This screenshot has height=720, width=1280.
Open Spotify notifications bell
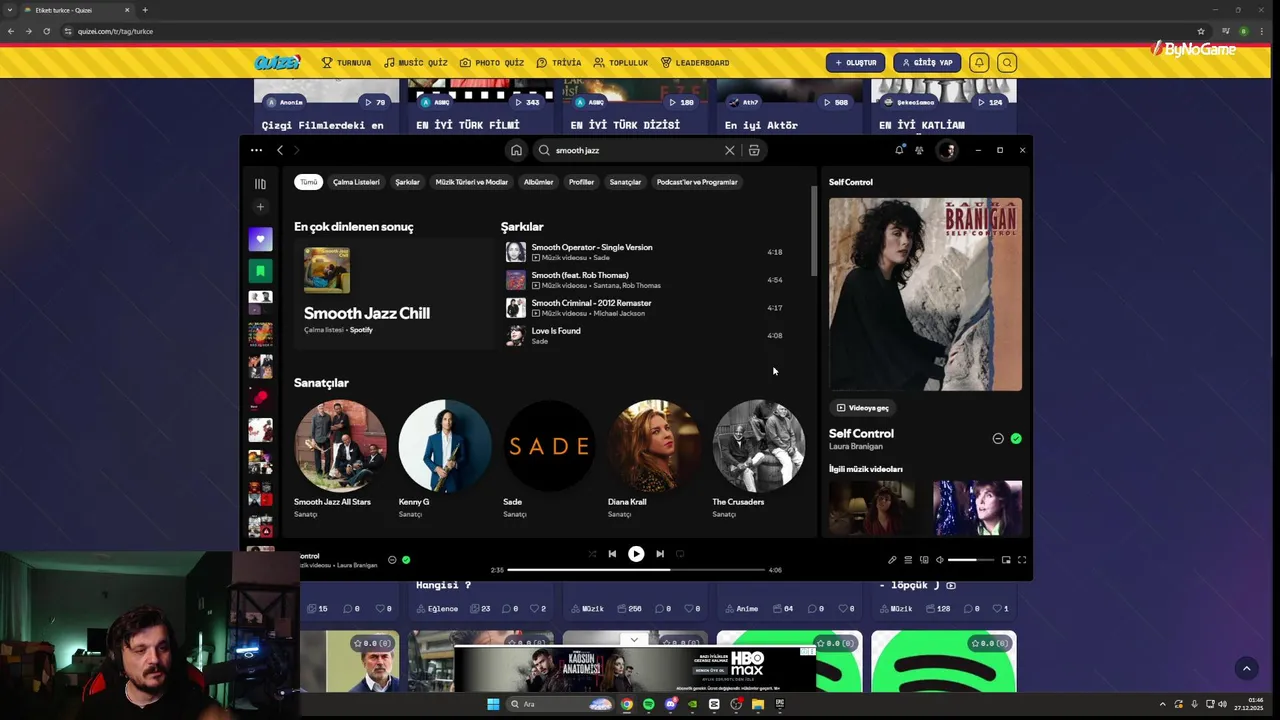tap(899, 150)
